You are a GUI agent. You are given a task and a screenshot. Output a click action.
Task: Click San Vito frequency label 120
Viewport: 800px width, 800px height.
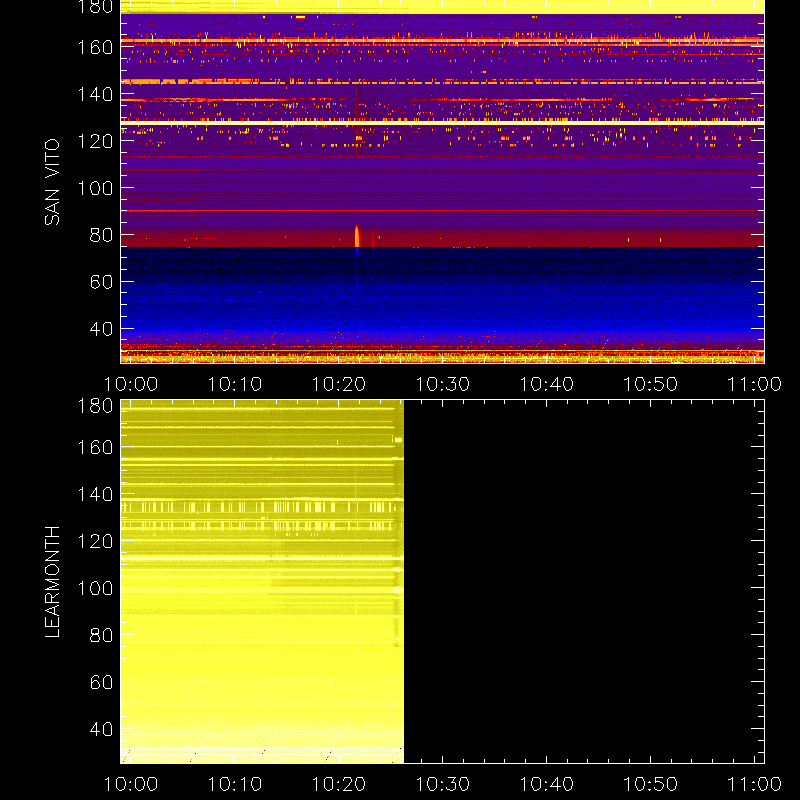click(95, 141)
